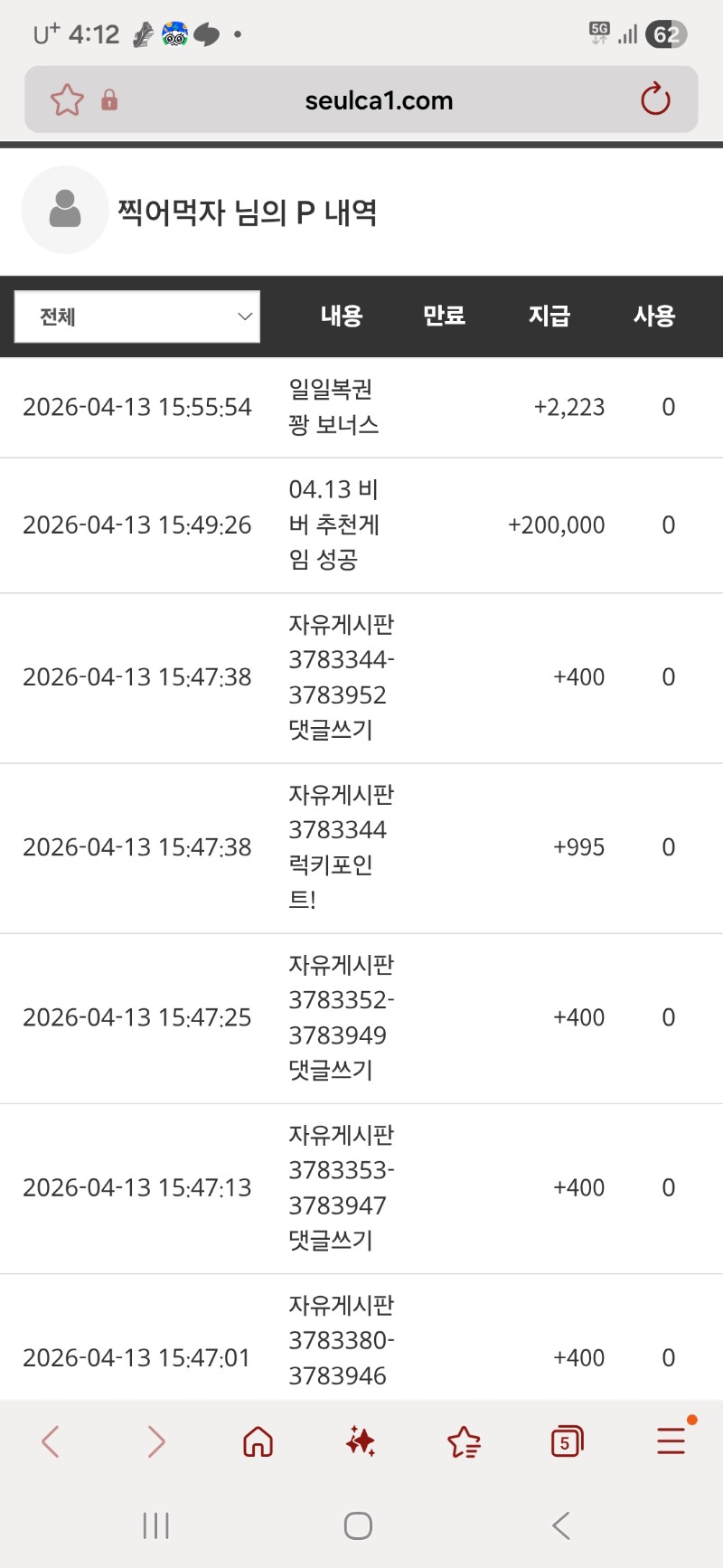The width and height of the screenshot is (723, 1568).
Task: Open browser home page icon
Action: 258,1441
